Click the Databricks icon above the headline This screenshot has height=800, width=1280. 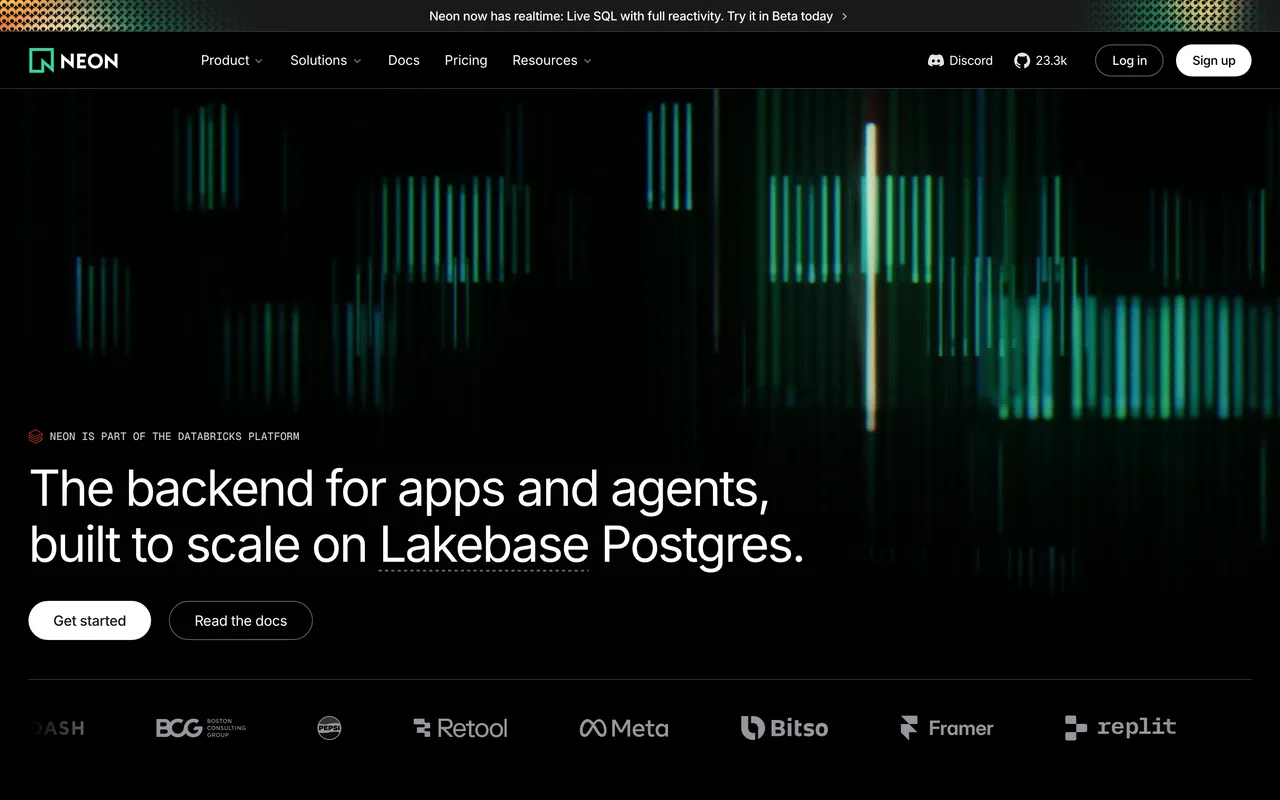[36, 436]
